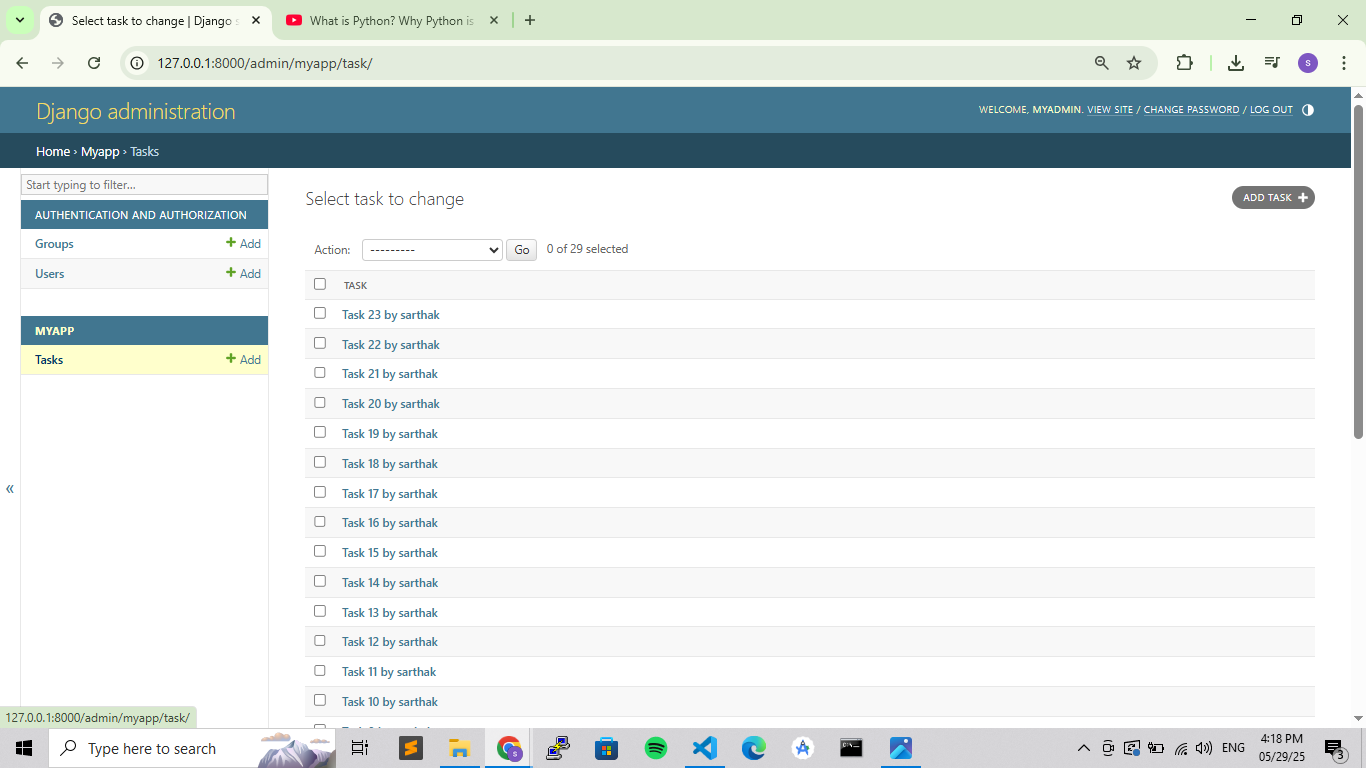1366x768 pixels.
Task: Open the notifications center icon
Action: coord(1334,748)
